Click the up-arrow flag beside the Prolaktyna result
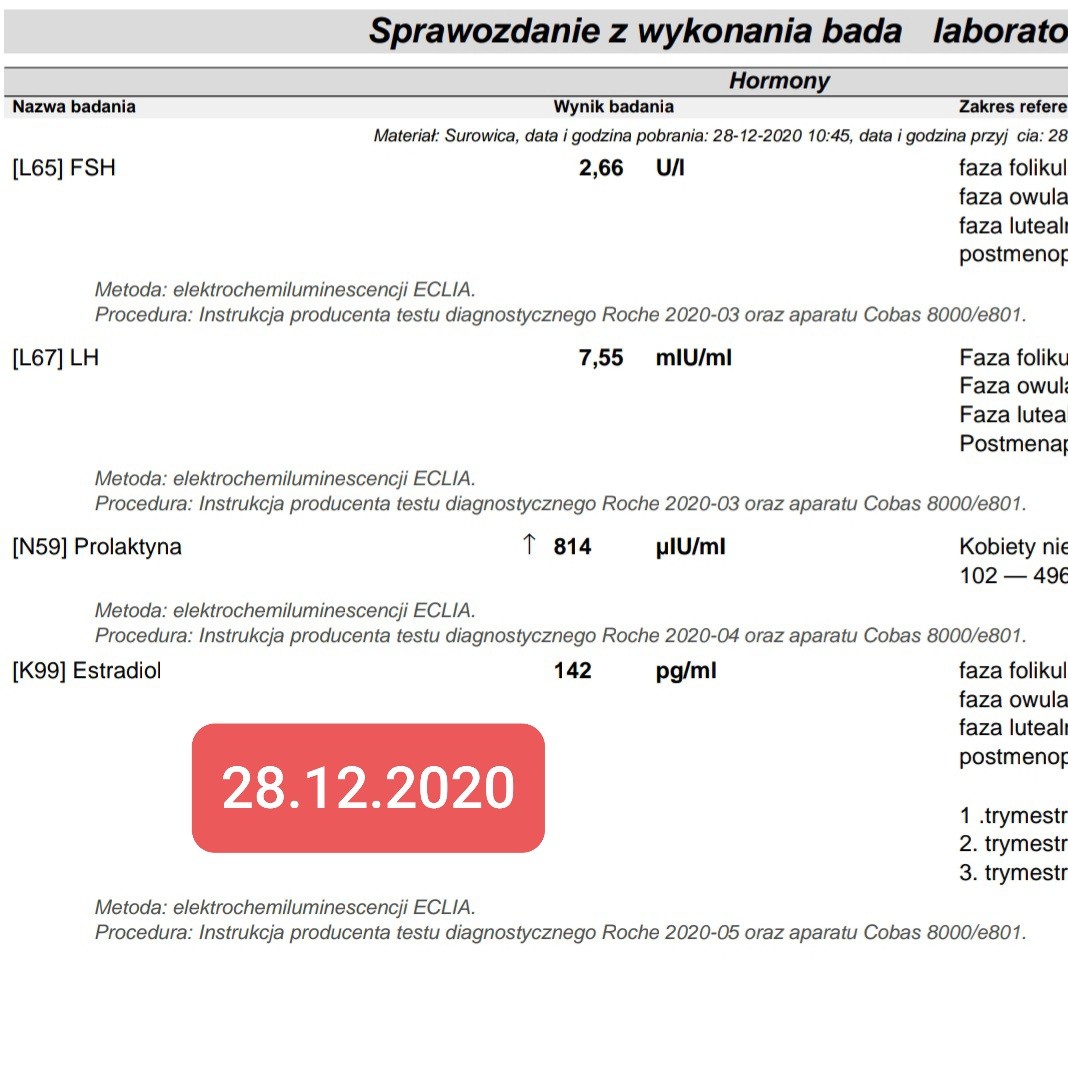1068x1084 pixels. click(529, 544)
